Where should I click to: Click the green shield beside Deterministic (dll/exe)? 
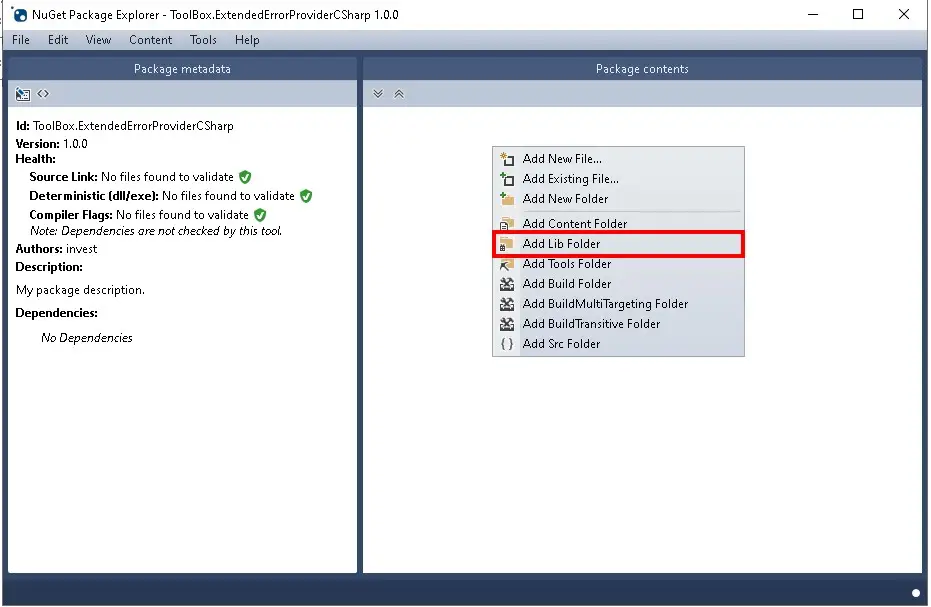pyautogui.click(x=306, y=196)
